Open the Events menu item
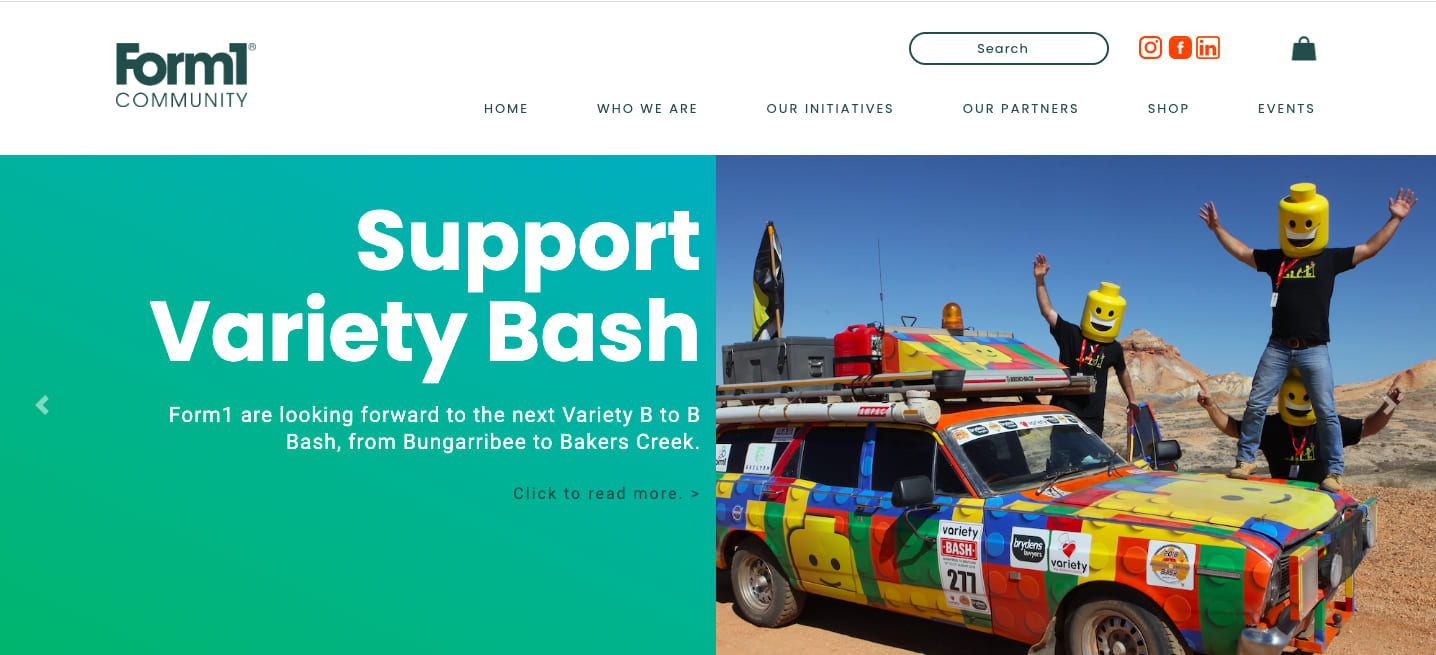This screenshot has height=655, width=1436. pos(1286,109)
